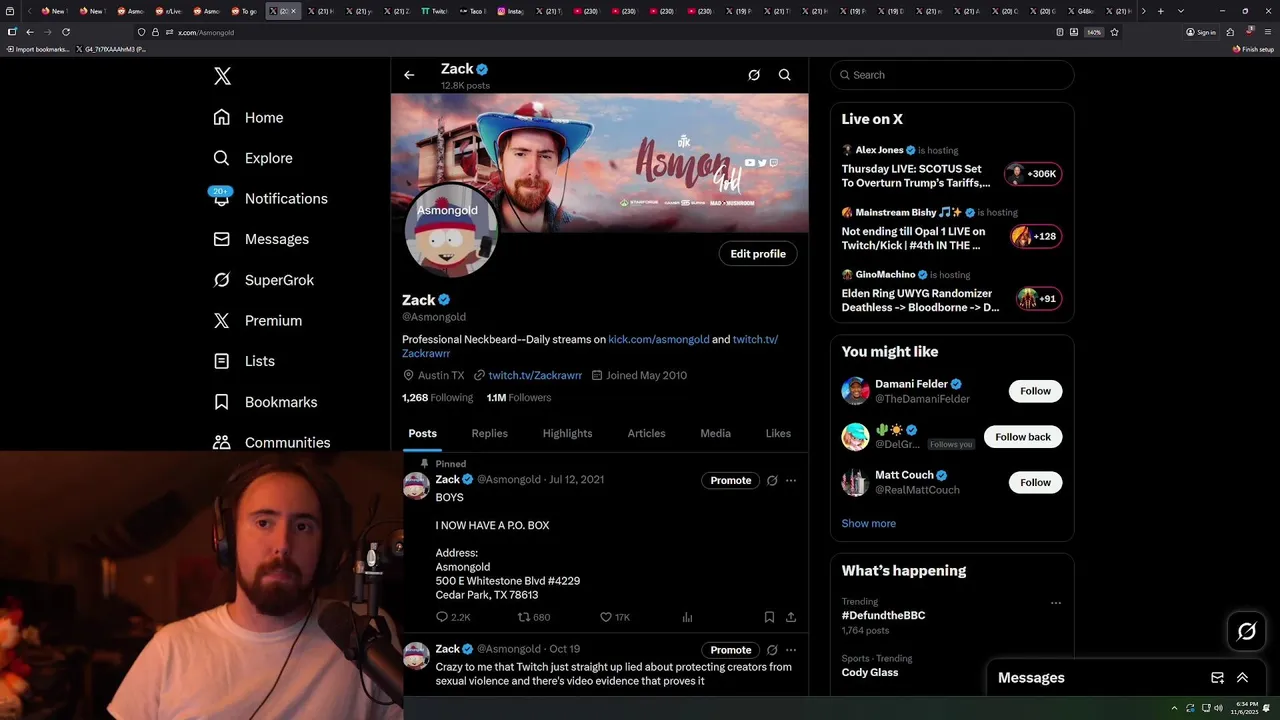Viewport: 1280px width, 720px height.
Task: Click the back arrow on profile header
Action: [409, 75]
